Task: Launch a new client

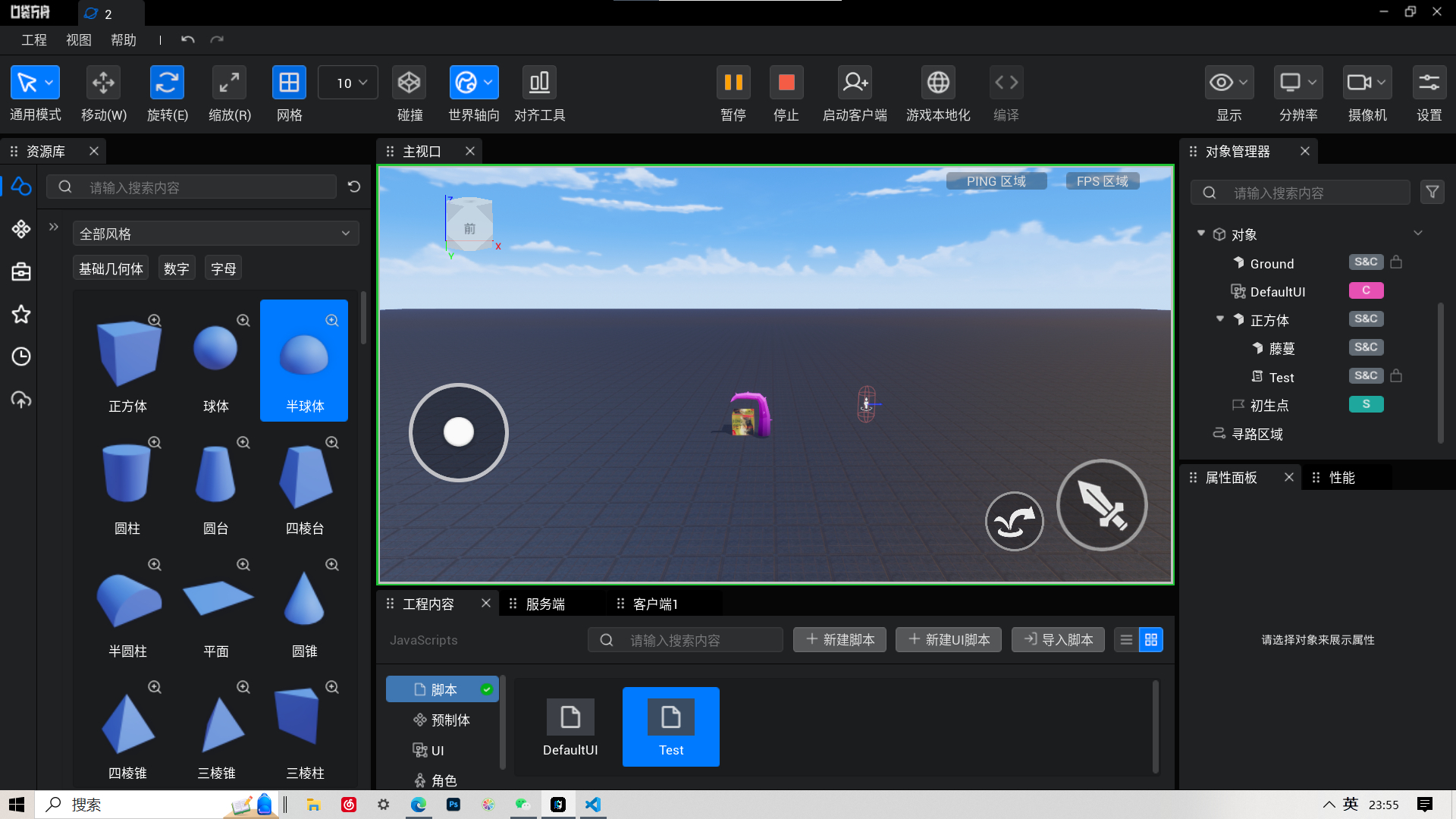Action: click(855, 83)
